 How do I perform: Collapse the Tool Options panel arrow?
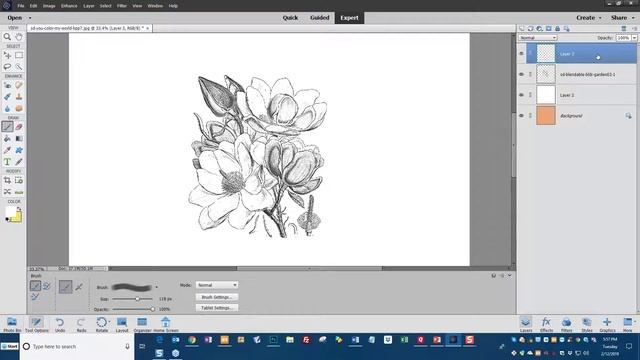pos(509,276)
